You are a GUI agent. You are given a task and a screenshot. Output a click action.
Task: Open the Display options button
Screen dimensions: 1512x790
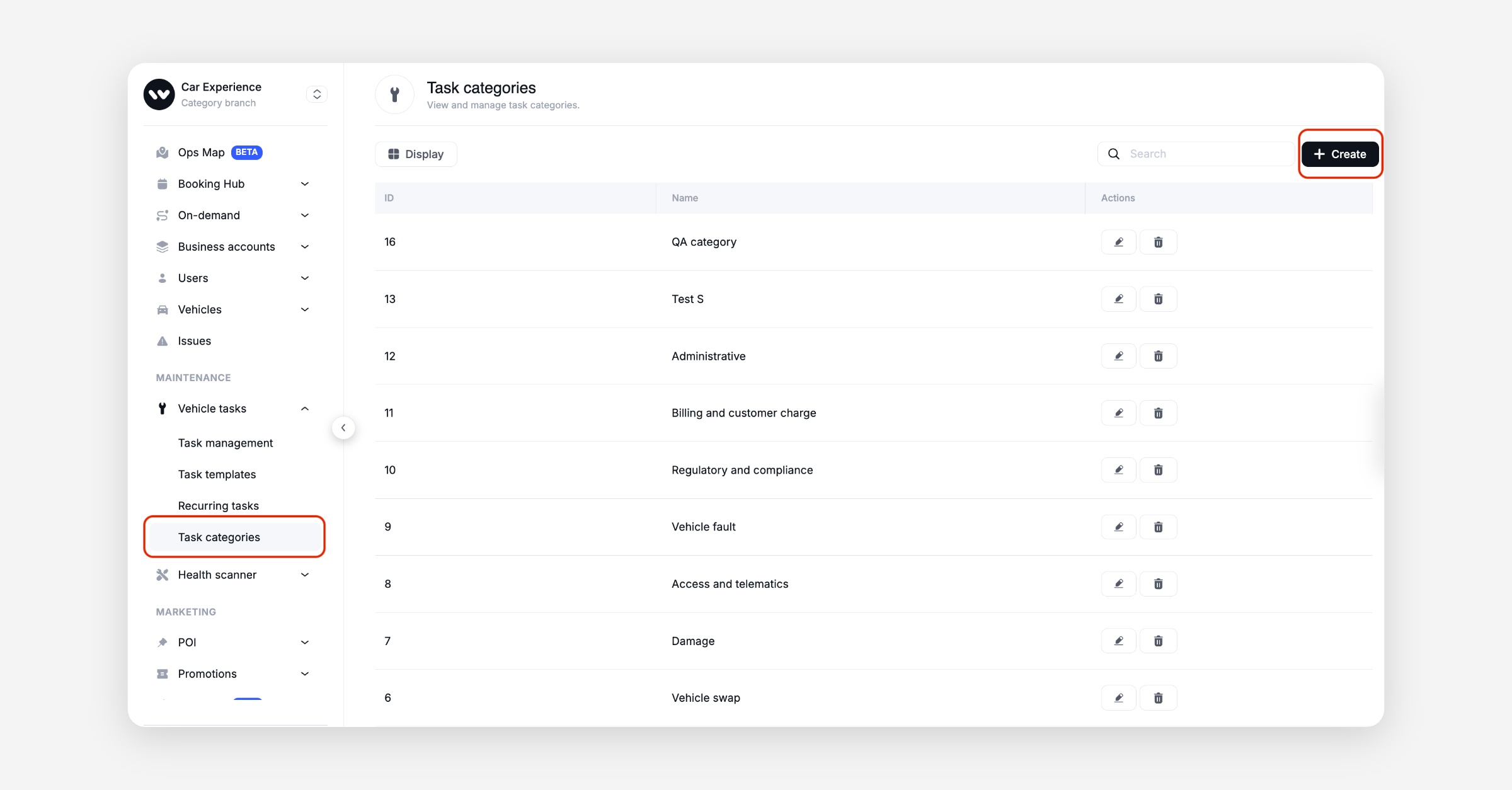[x=416, y=154]
